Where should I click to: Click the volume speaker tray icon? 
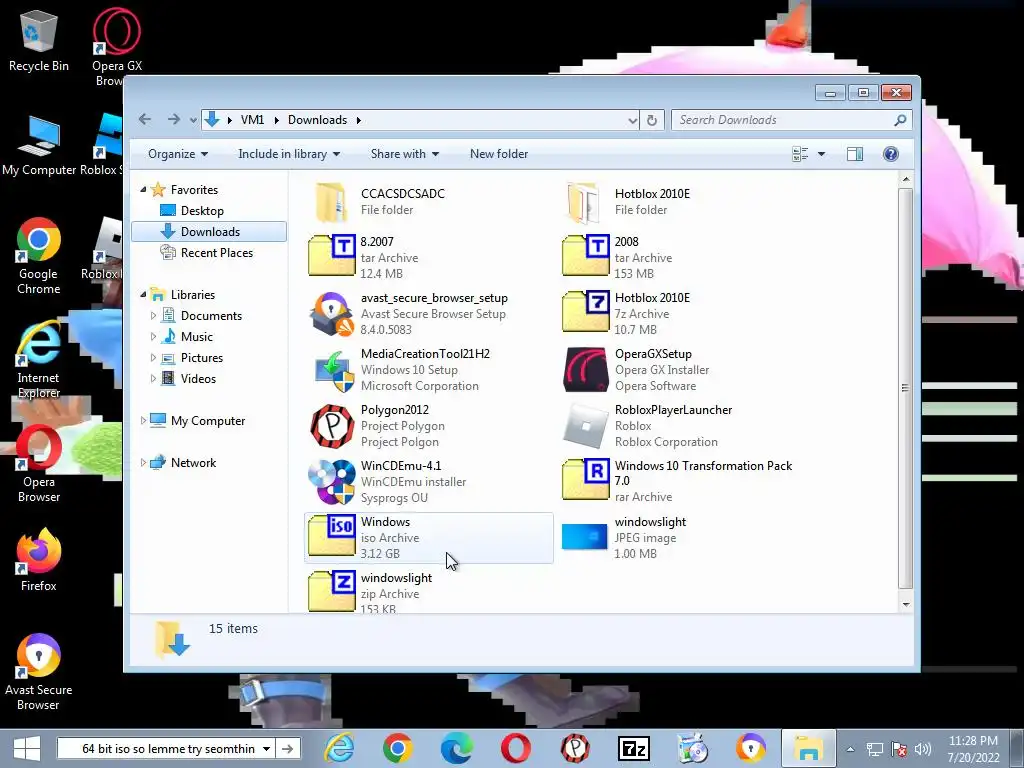(923, 749)
